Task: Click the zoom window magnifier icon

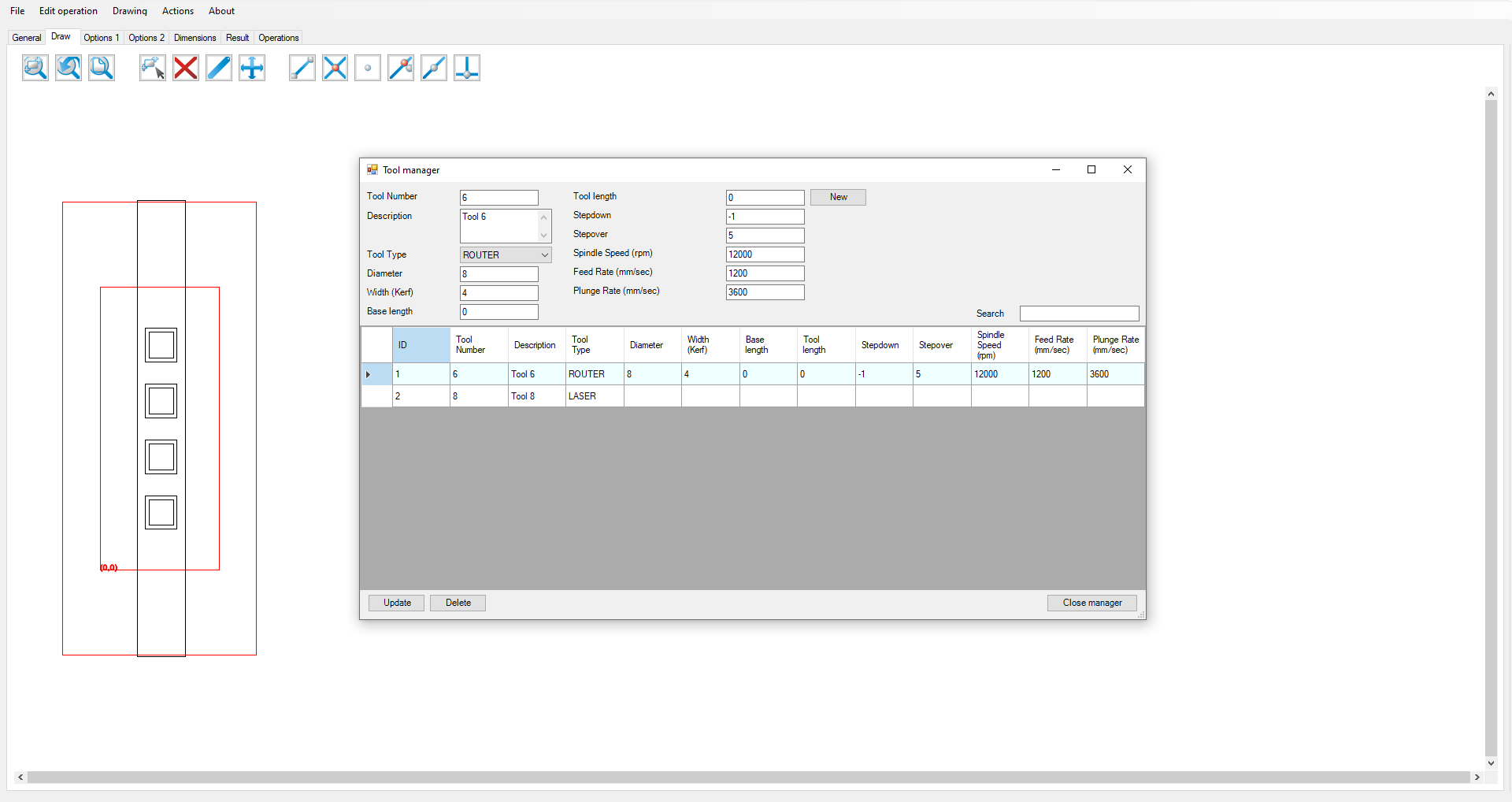Action: click(x=35, y=68)
